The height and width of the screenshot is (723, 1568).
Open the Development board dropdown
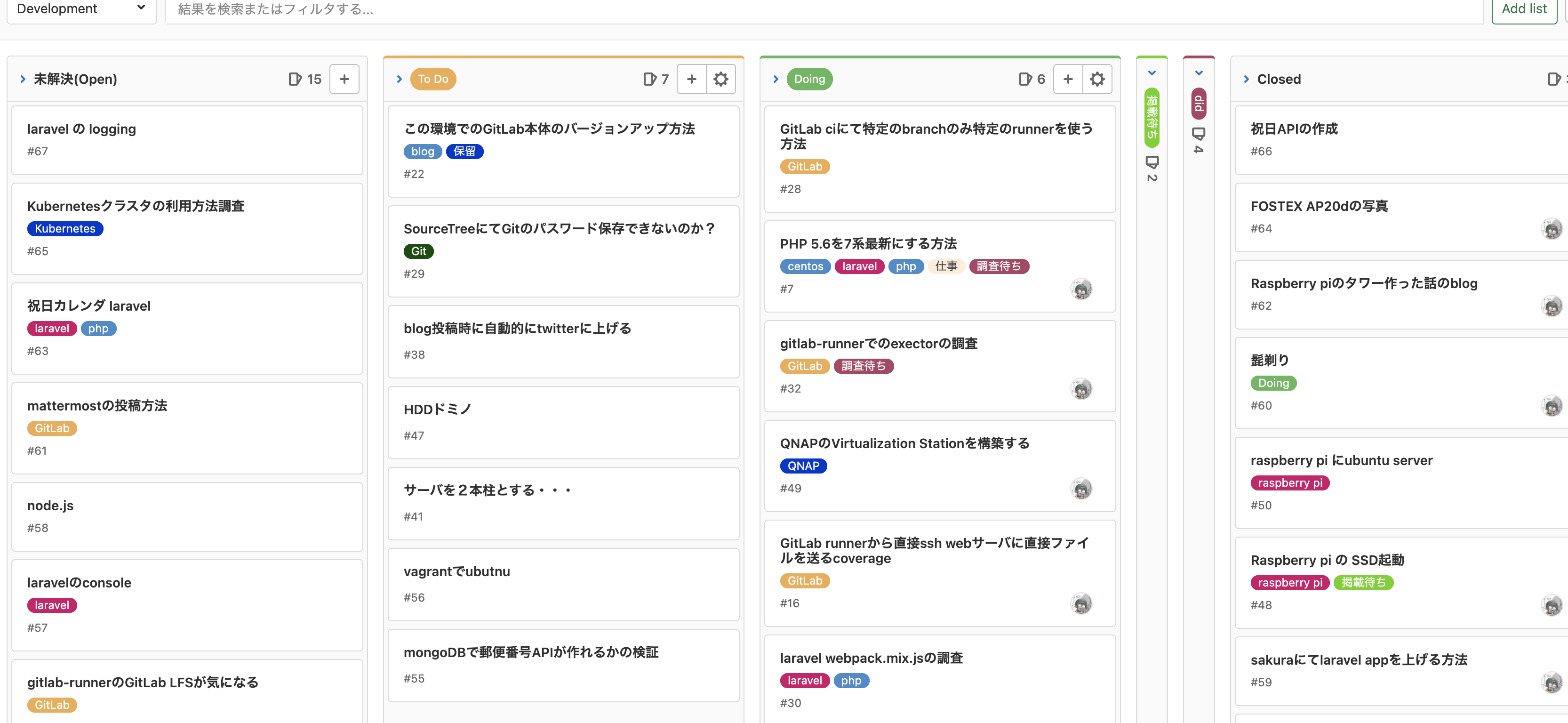(81, 8)
